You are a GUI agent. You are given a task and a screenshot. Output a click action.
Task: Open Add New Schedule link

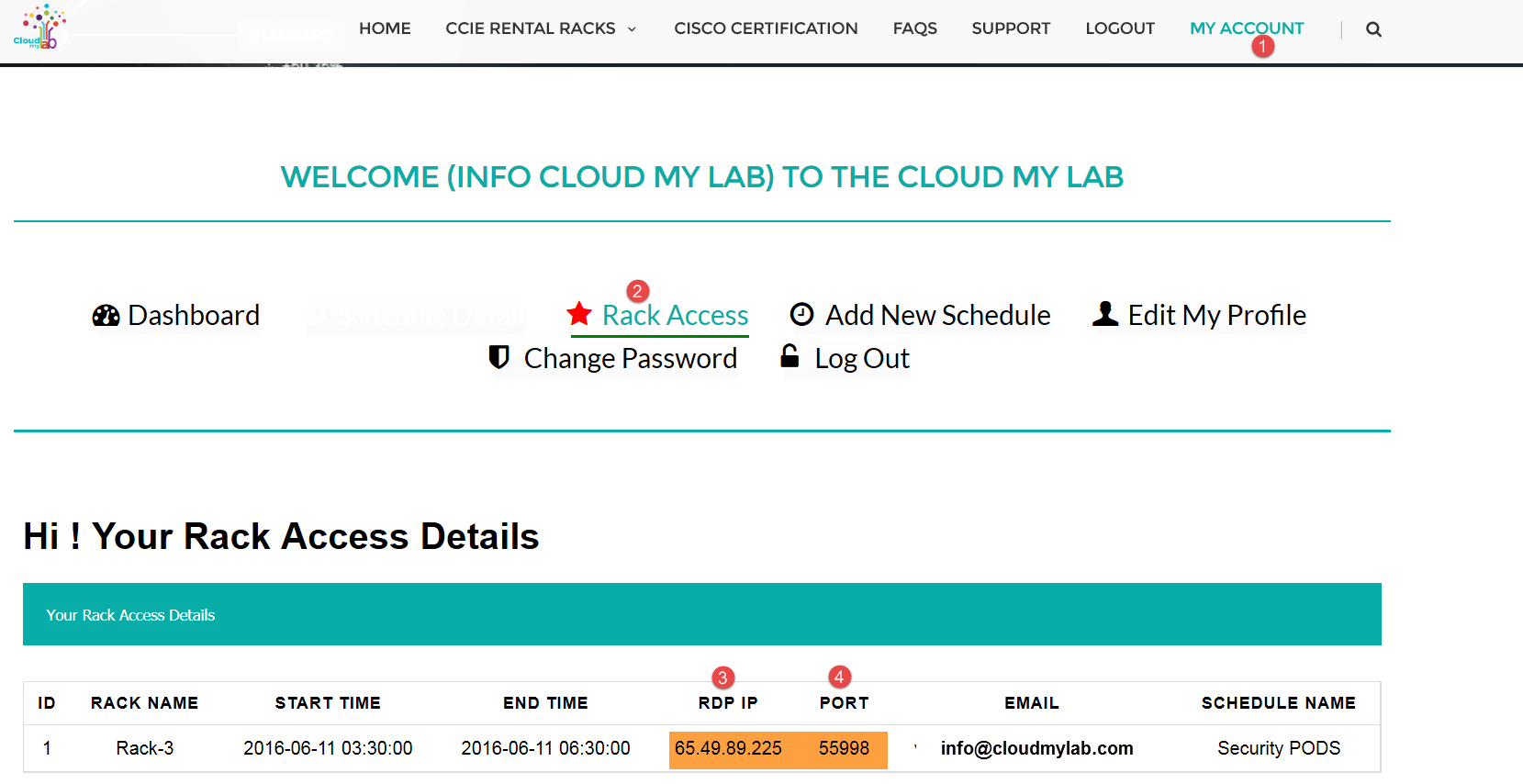point(937,316)
